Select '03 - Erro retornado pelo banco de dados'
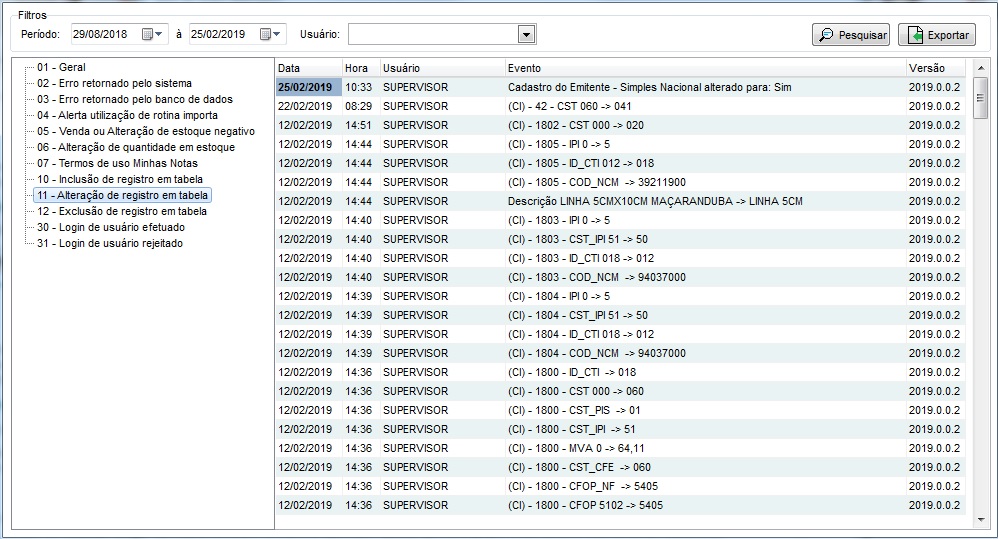This screenshot has height=539, width=998. pyautogui.click(x=135, y=100)
